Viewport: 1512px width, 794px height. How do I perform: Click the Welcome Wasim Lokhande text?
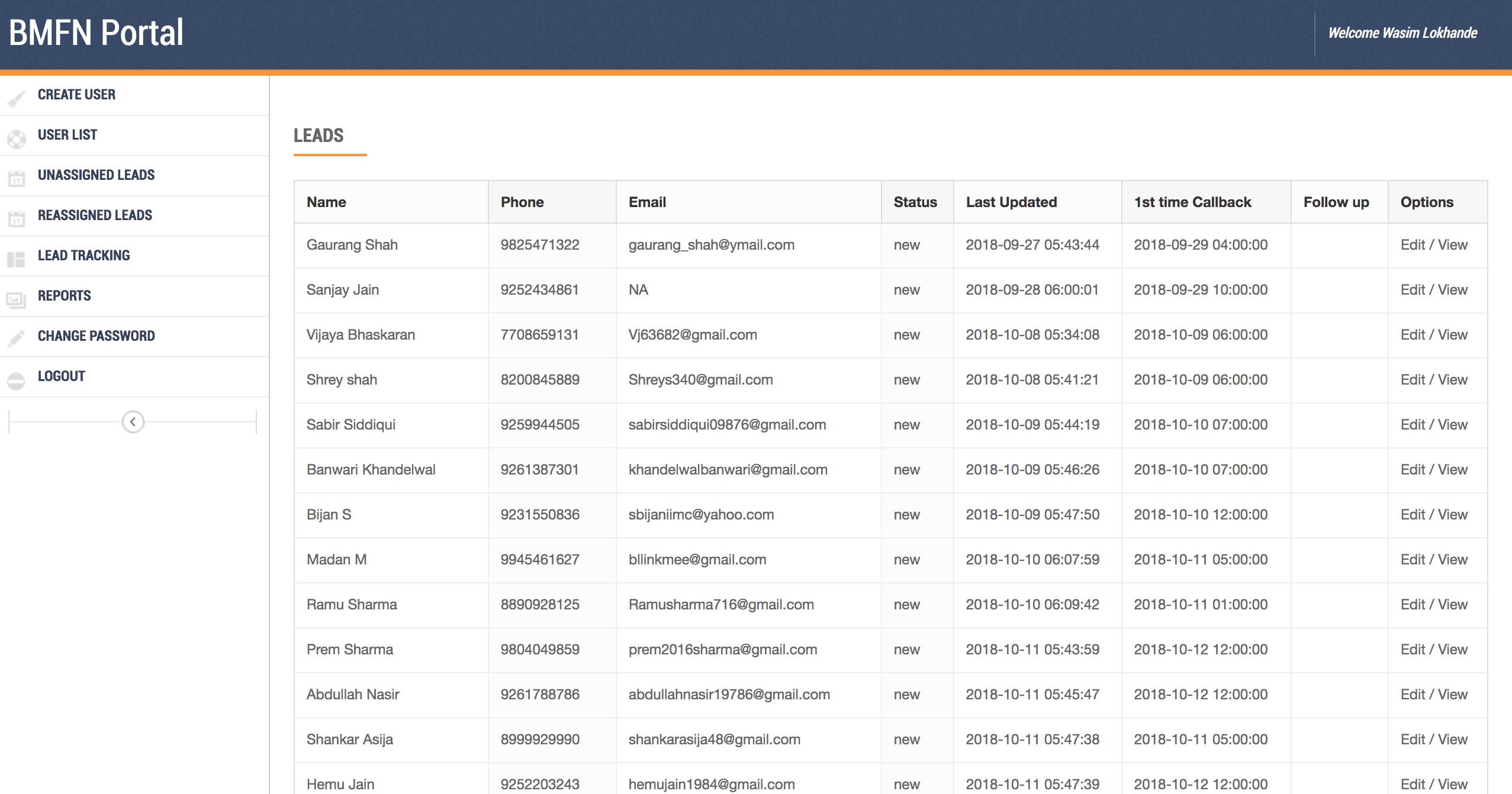pyautogui.click(x=1402, y=33)
